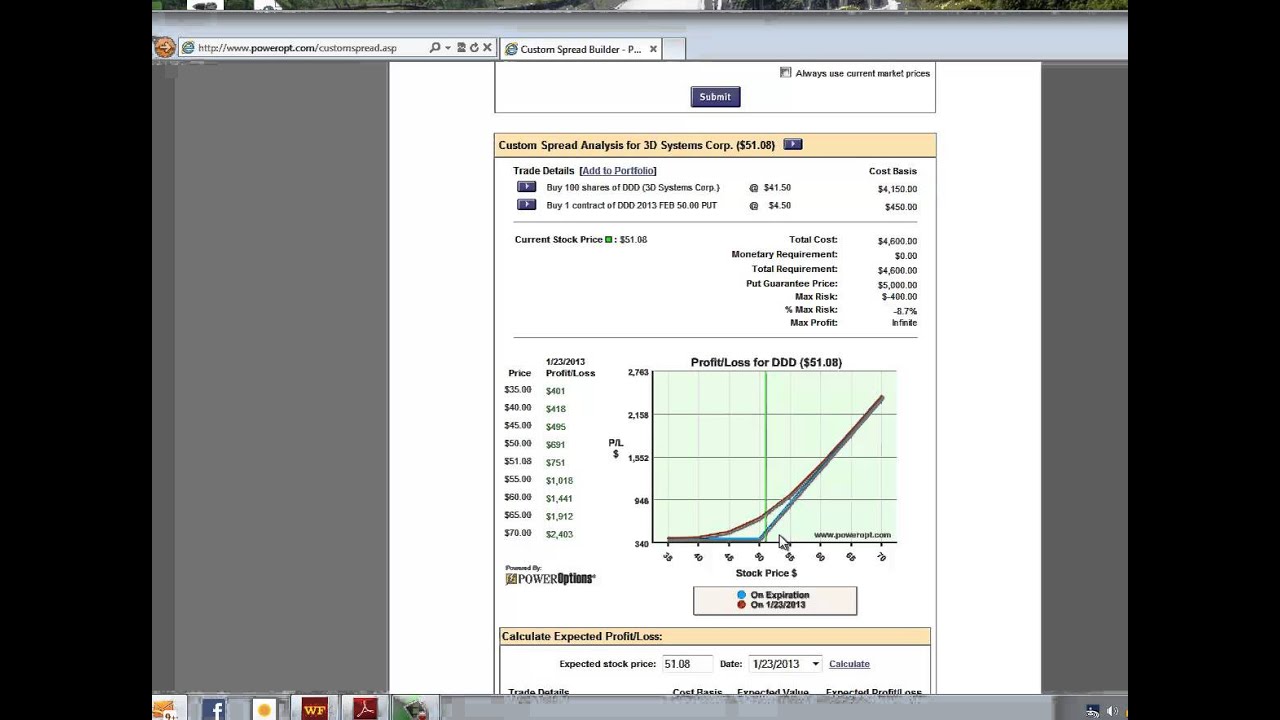Open Facebook from the taskbar

pyautogui.click(x=213, y=709)
